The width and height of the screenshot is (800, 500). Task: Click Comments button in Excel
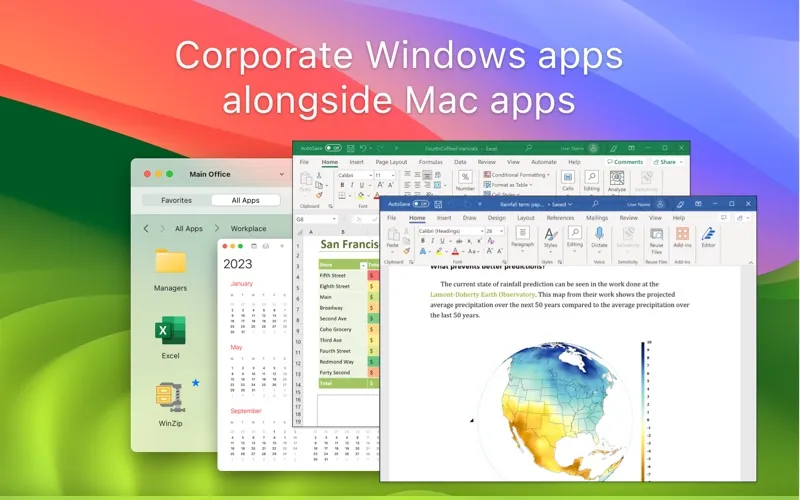(625, 162)
